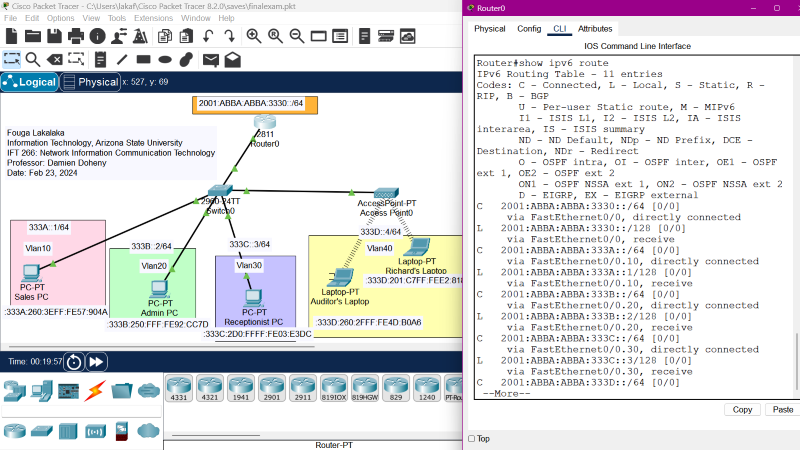Open the Config tab in Router0
The width and height of the screenshot is (800, 450).
(x=529, y=29)
